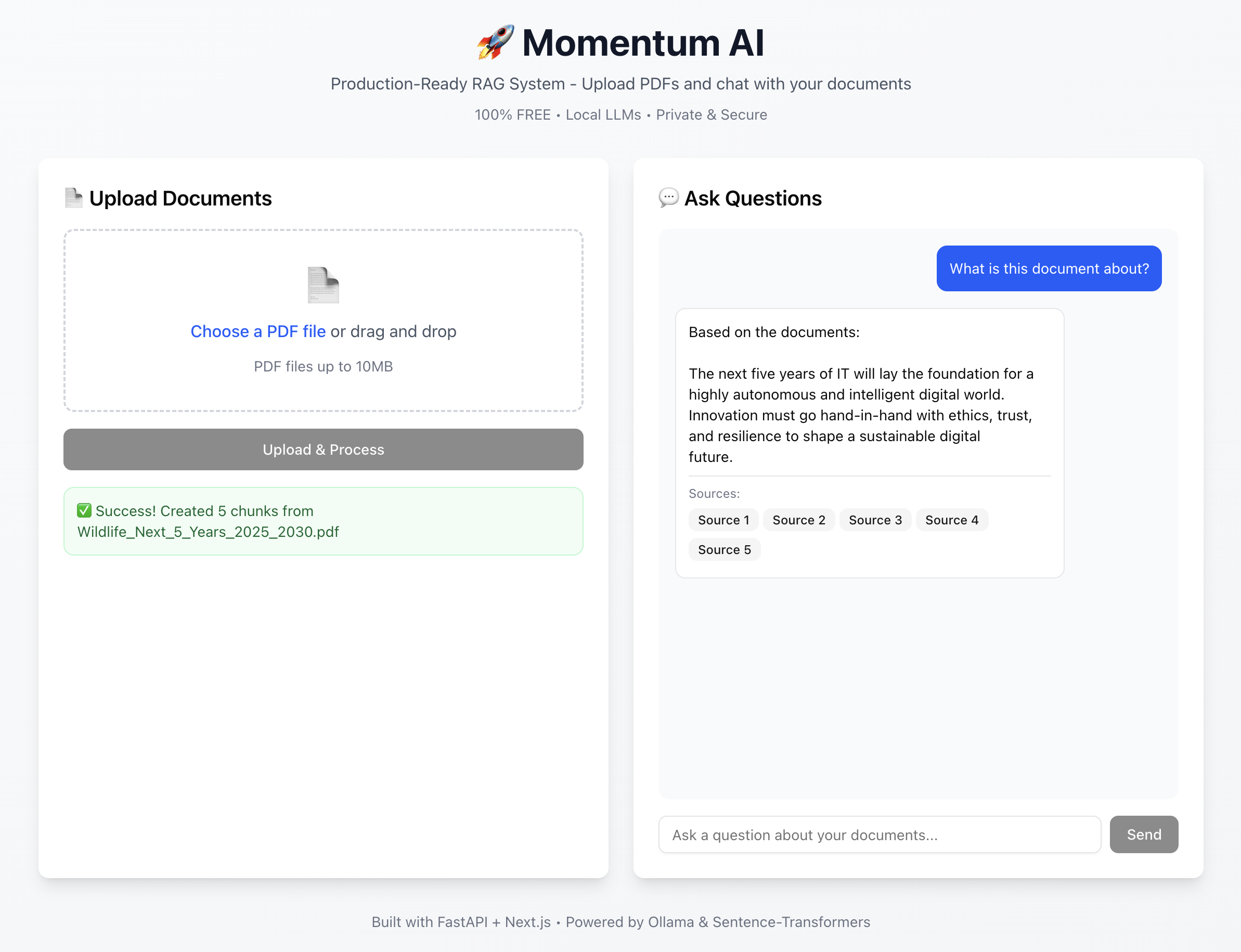Select the Source 2 chip
Viewport: 1241px width, 952px height.
(x=798, y=520)
